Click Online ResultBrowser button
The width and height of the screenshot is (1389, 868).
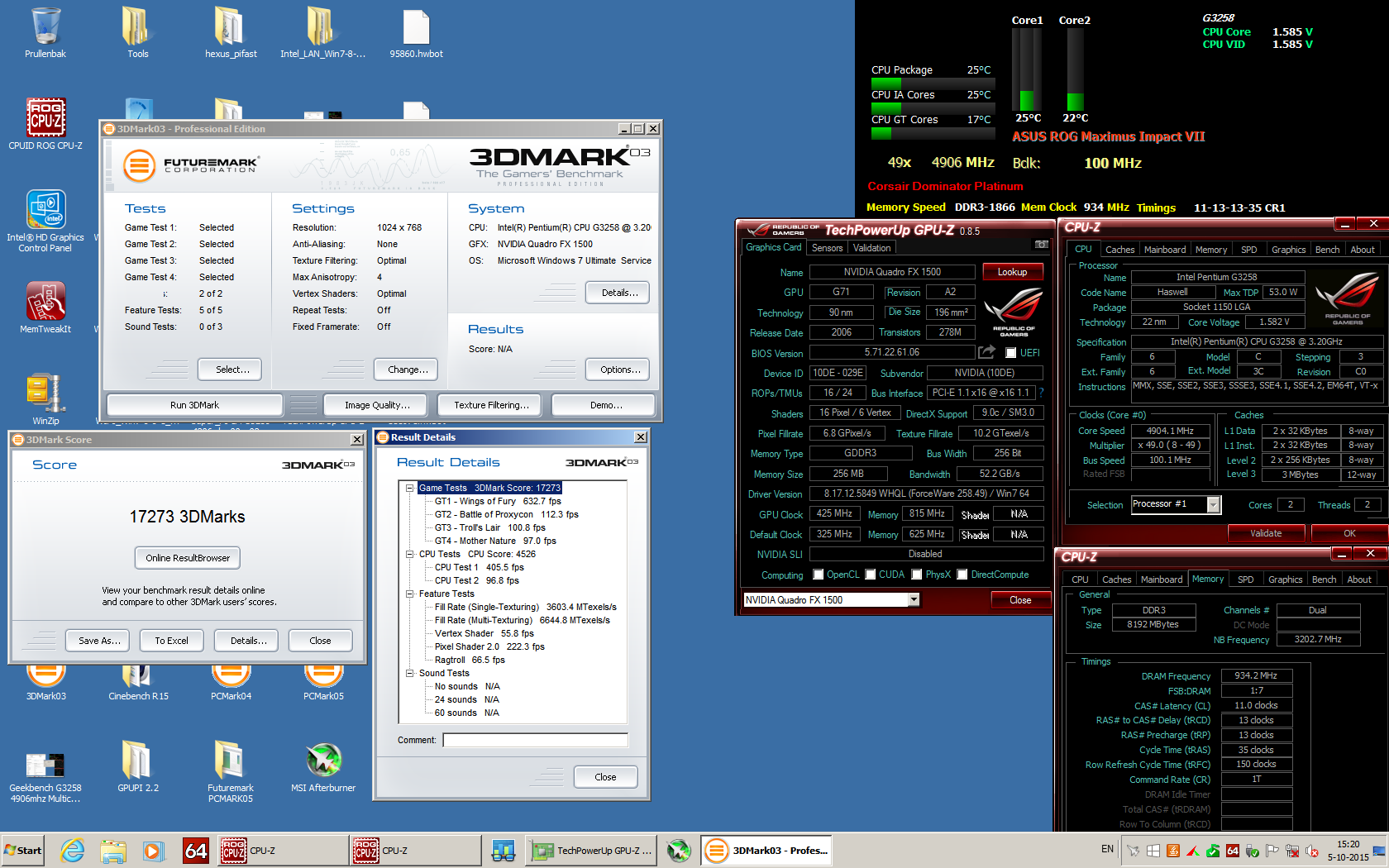188,558
